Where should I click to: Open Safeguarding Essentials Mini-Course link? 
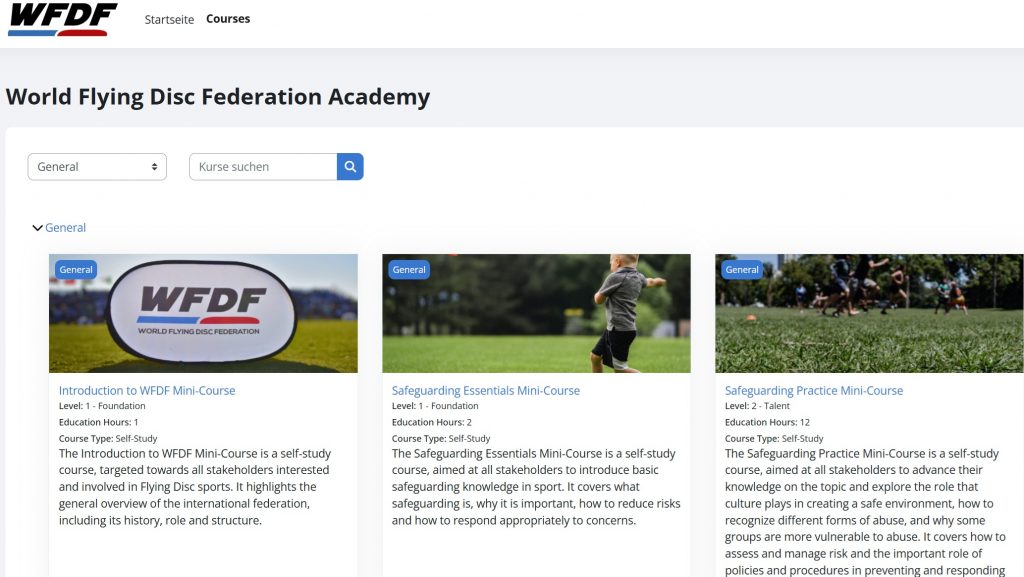click(486, 390)
